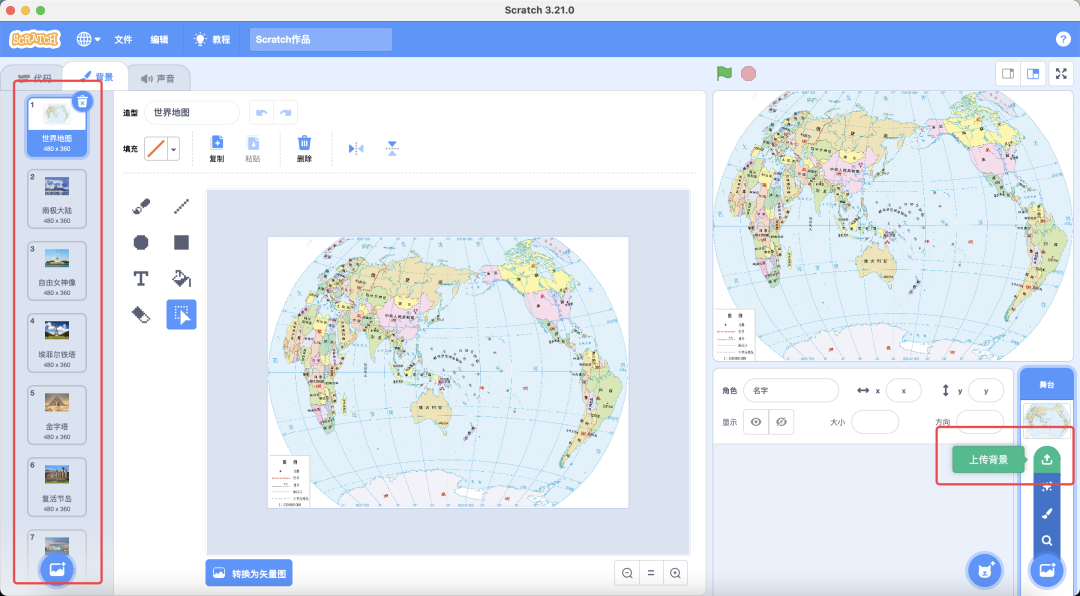
Task: Click the 大小 size field
Action: pyautogui.click(x=875, y=422)
